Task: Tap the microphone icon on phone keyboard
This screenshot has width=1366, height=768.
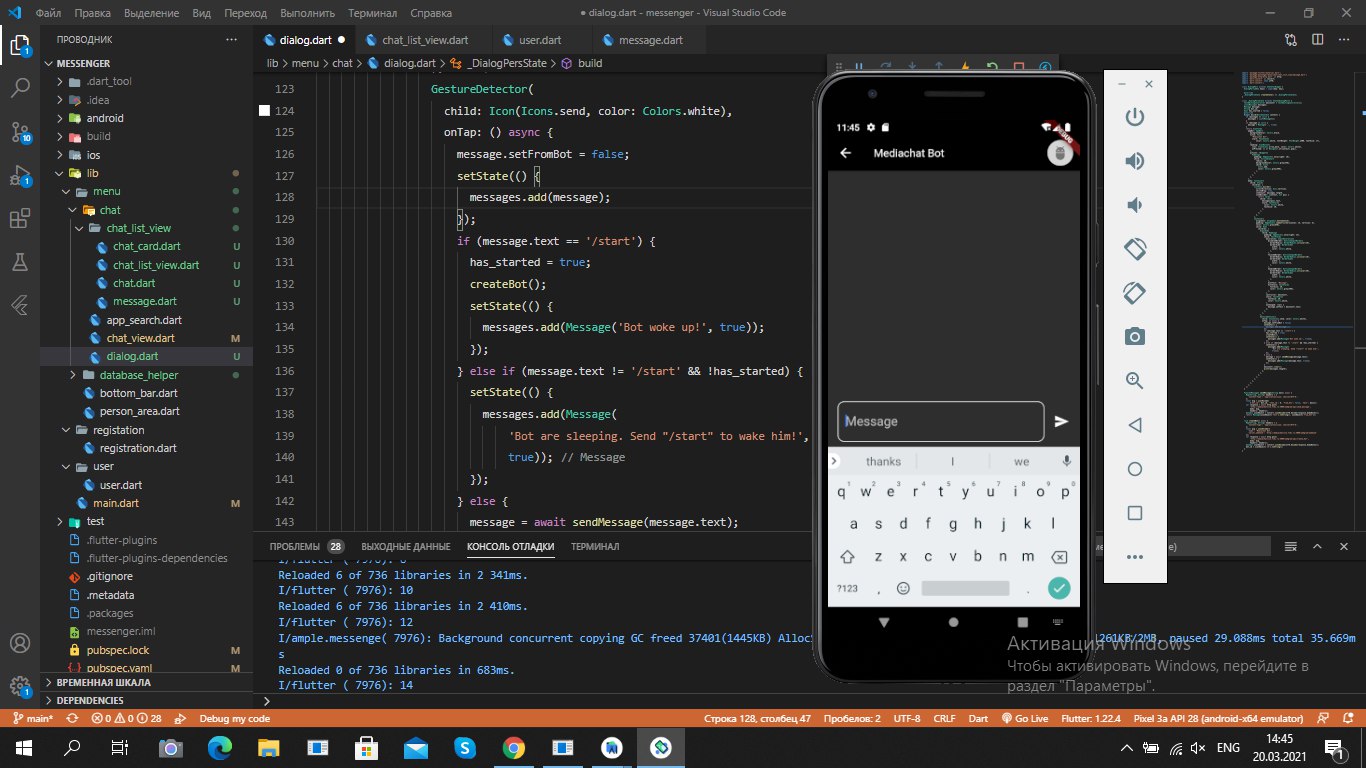Action: 1067,461
